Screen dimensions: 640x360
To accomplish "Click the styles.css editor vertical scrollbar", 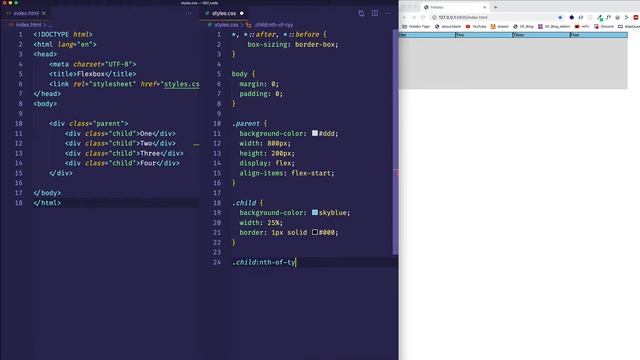I will [395, 143].
